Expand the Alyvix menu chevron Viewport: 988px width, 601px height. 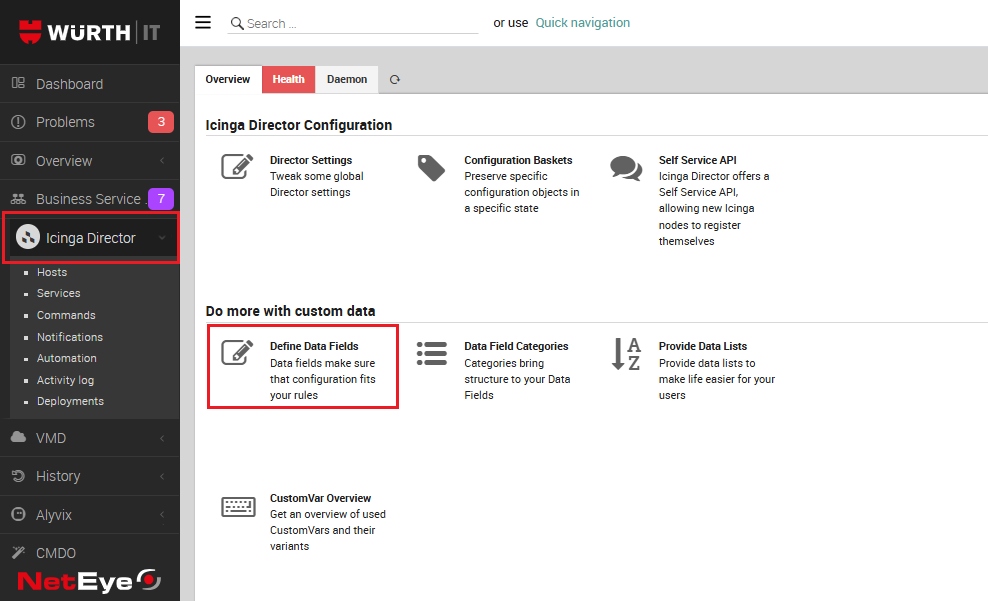[162, 515]
